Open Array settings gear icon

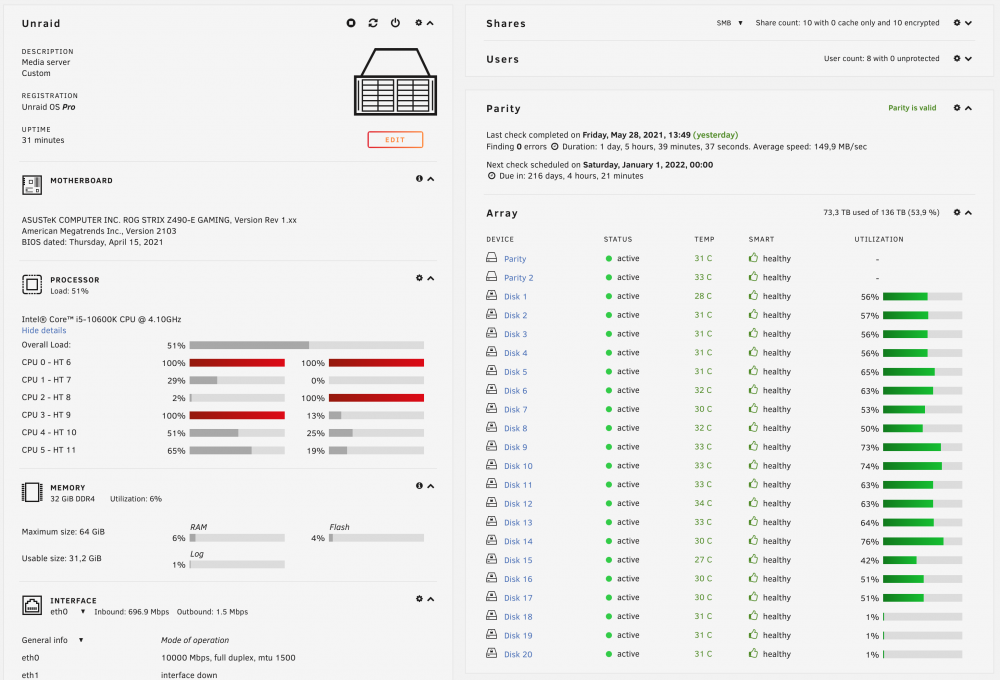[957, 212]
